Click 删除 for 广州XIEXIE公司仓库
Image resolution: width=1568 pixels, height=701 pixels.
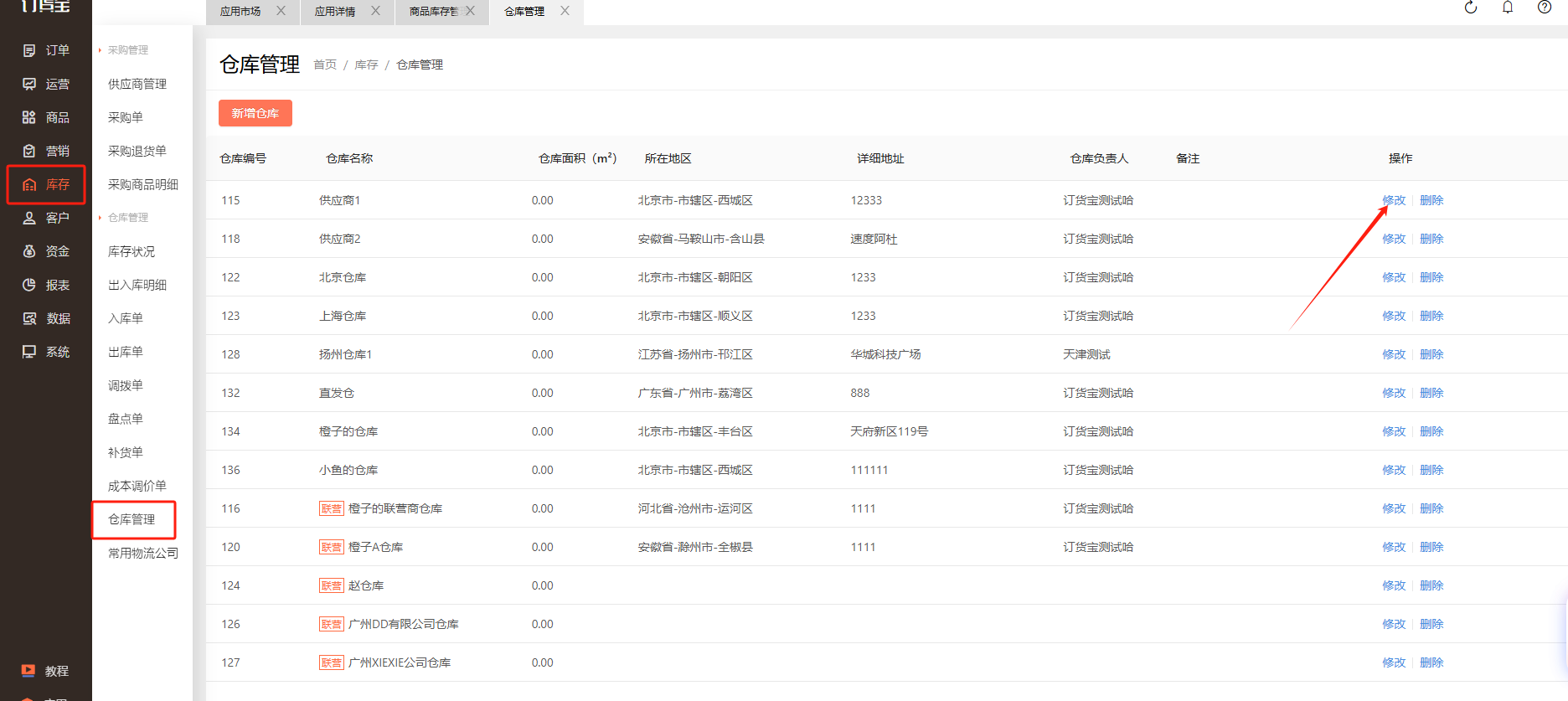pyautogui.click(x=1431, y=662)
